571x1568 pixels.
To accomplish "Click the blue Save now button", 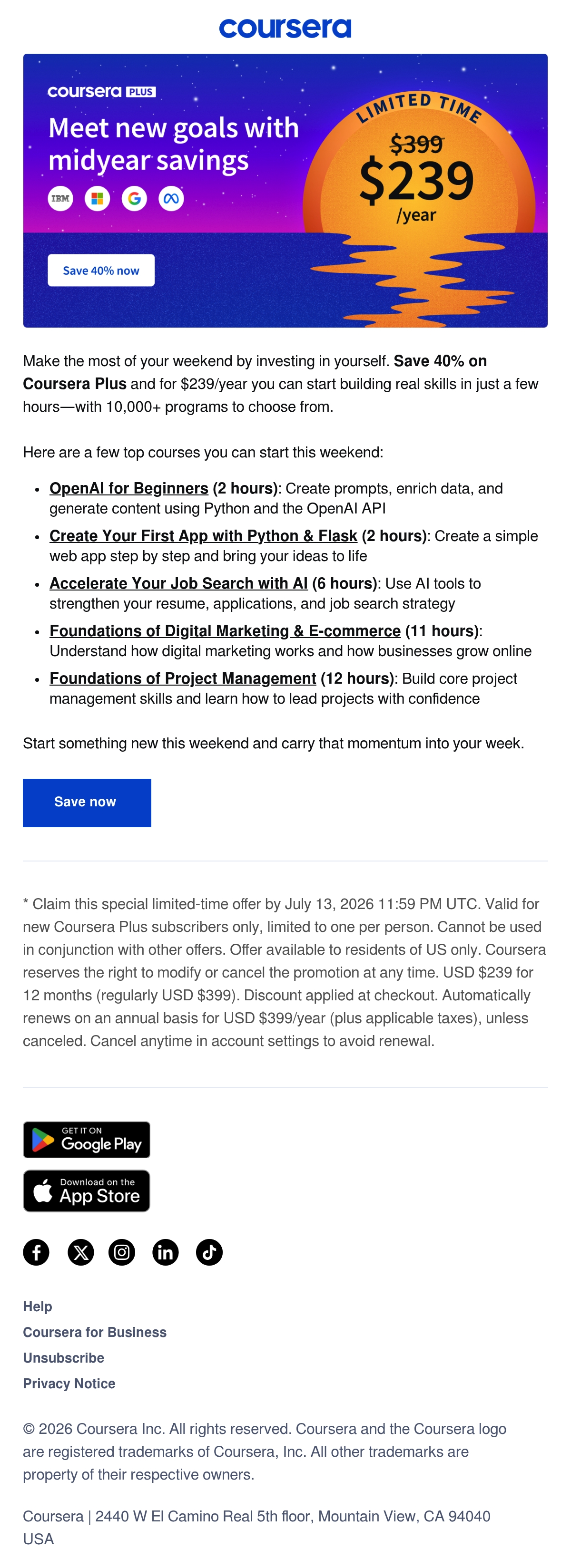I will click(x=87, y=802).
